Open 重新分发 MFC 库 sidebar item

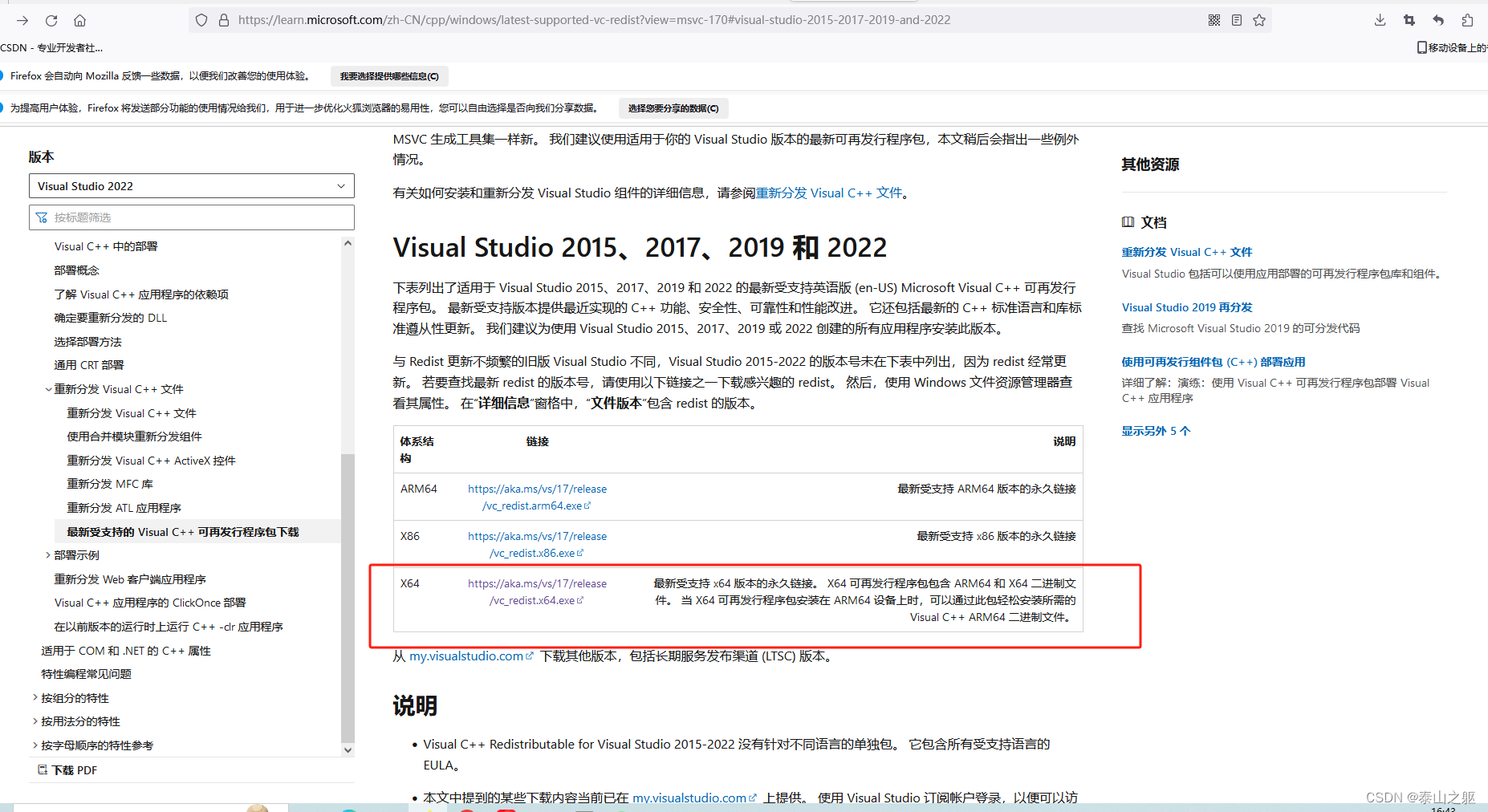(110, 484)
